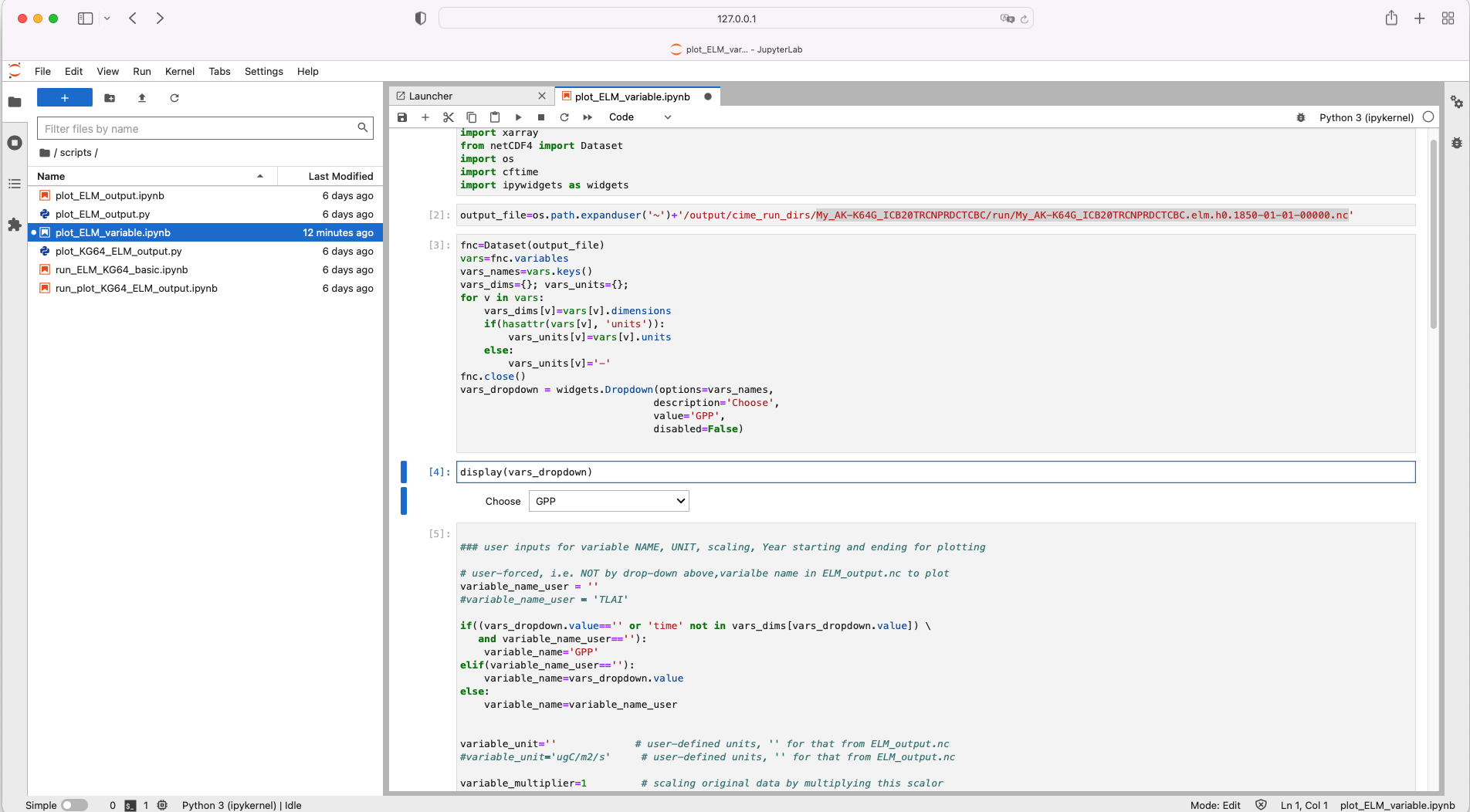1470x812 pixels.
Task: Select run_ELM_KG64_basic.ipynb file
Action: click(205, 269)
